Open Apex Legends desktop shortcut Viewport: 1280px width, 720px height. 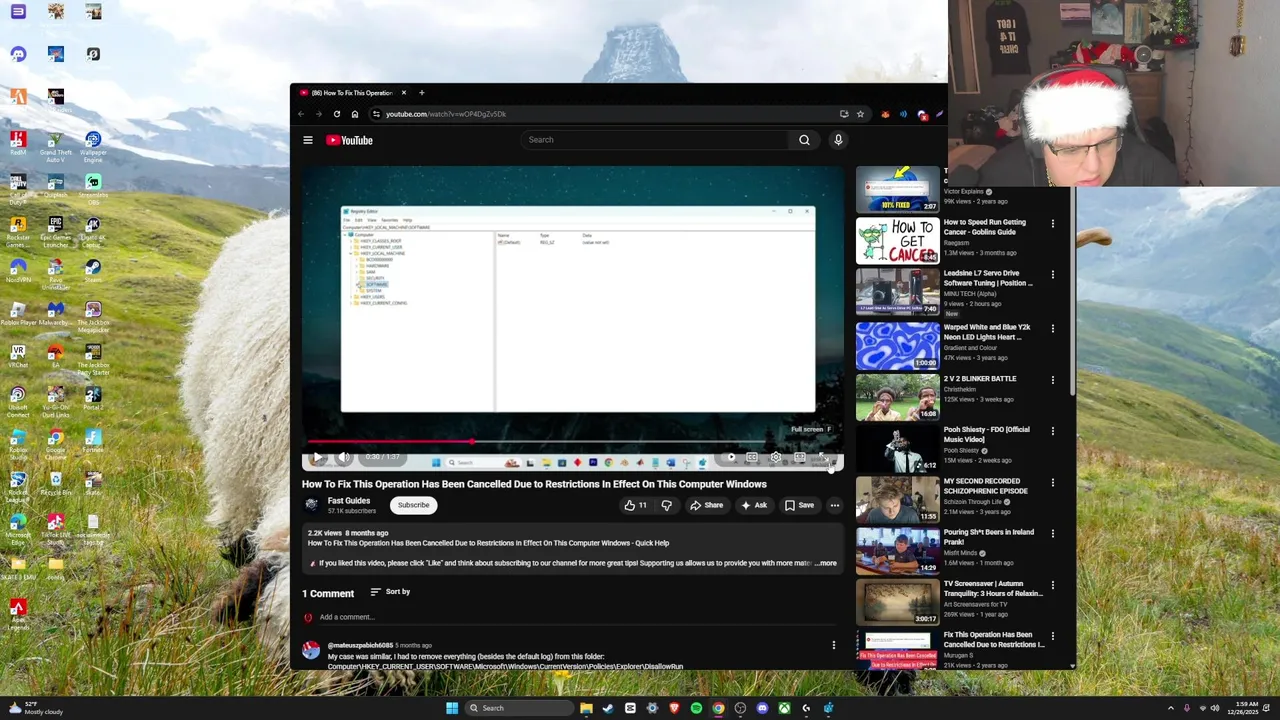[x=18, y=614]
